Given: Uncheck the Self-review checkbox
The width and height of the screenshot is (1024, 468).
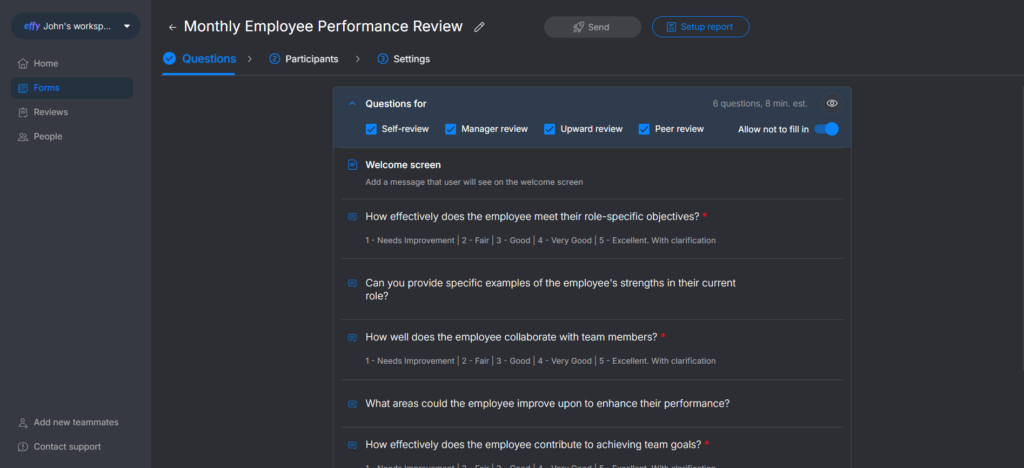Looking at the screenshot, I should pyautogui.click(x=371, y=129).
